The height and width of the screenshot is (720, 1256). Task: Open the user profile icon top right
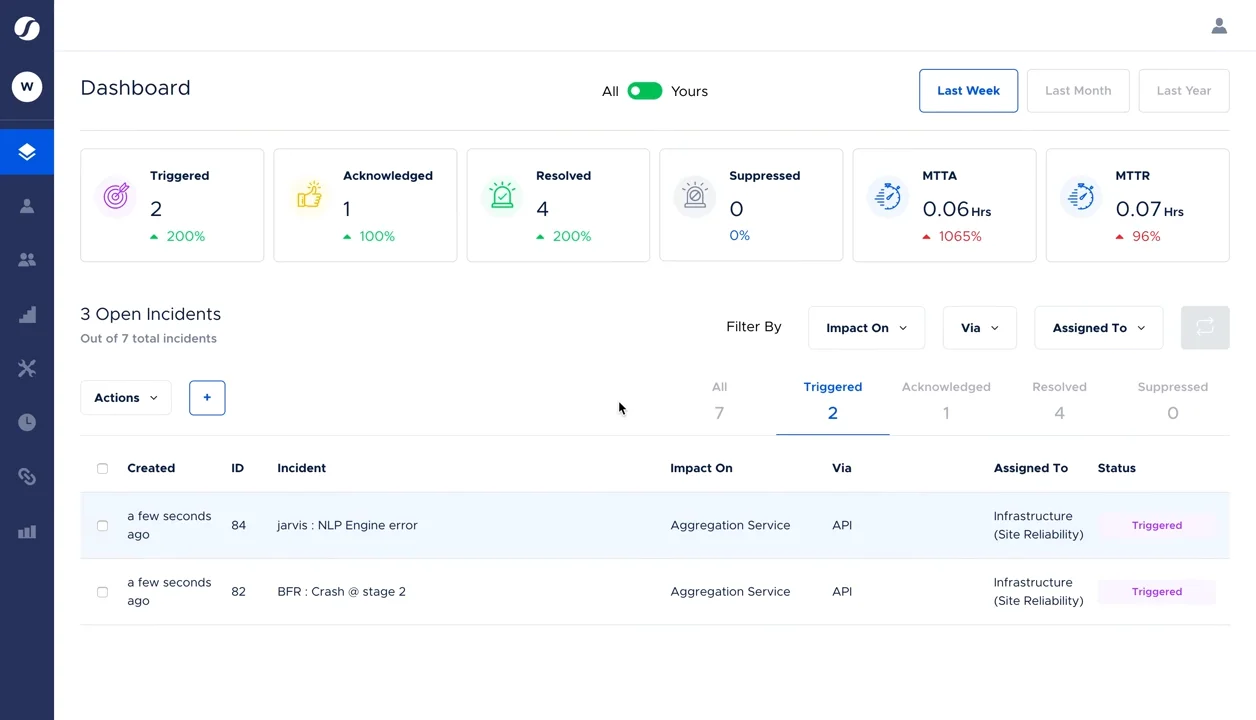pos(1219,25)
